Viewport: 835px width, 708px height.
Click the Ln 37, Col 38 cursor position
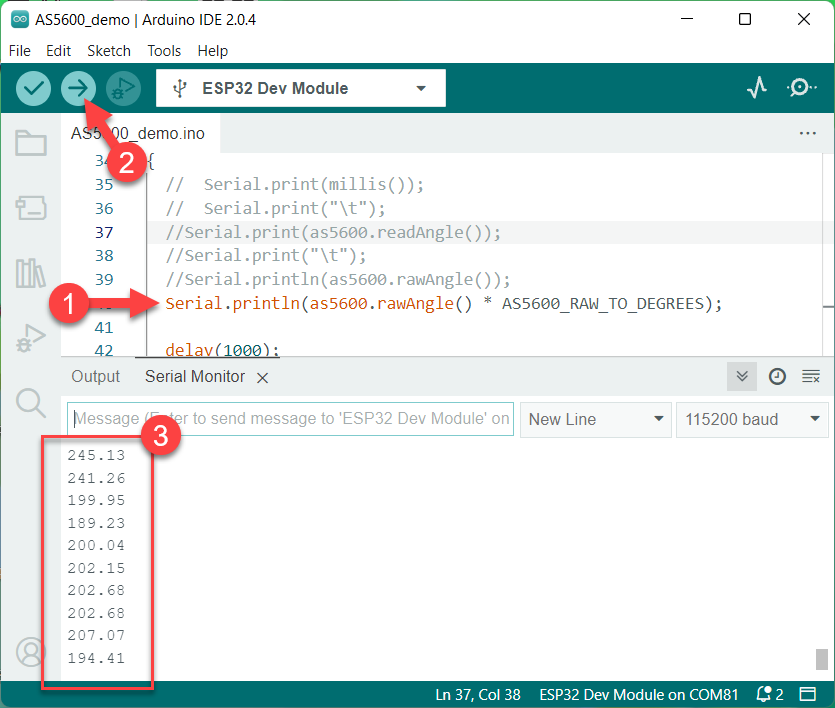pos(478,695)
